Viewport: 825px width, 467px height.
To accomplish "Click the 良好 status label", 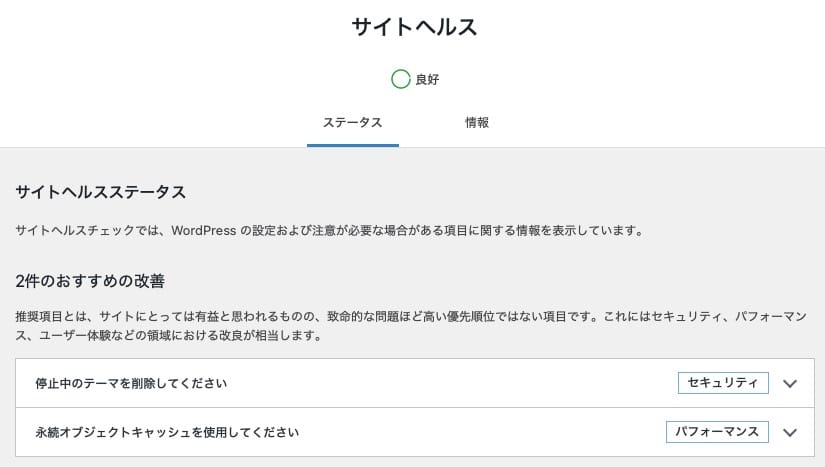I will 427,80.
